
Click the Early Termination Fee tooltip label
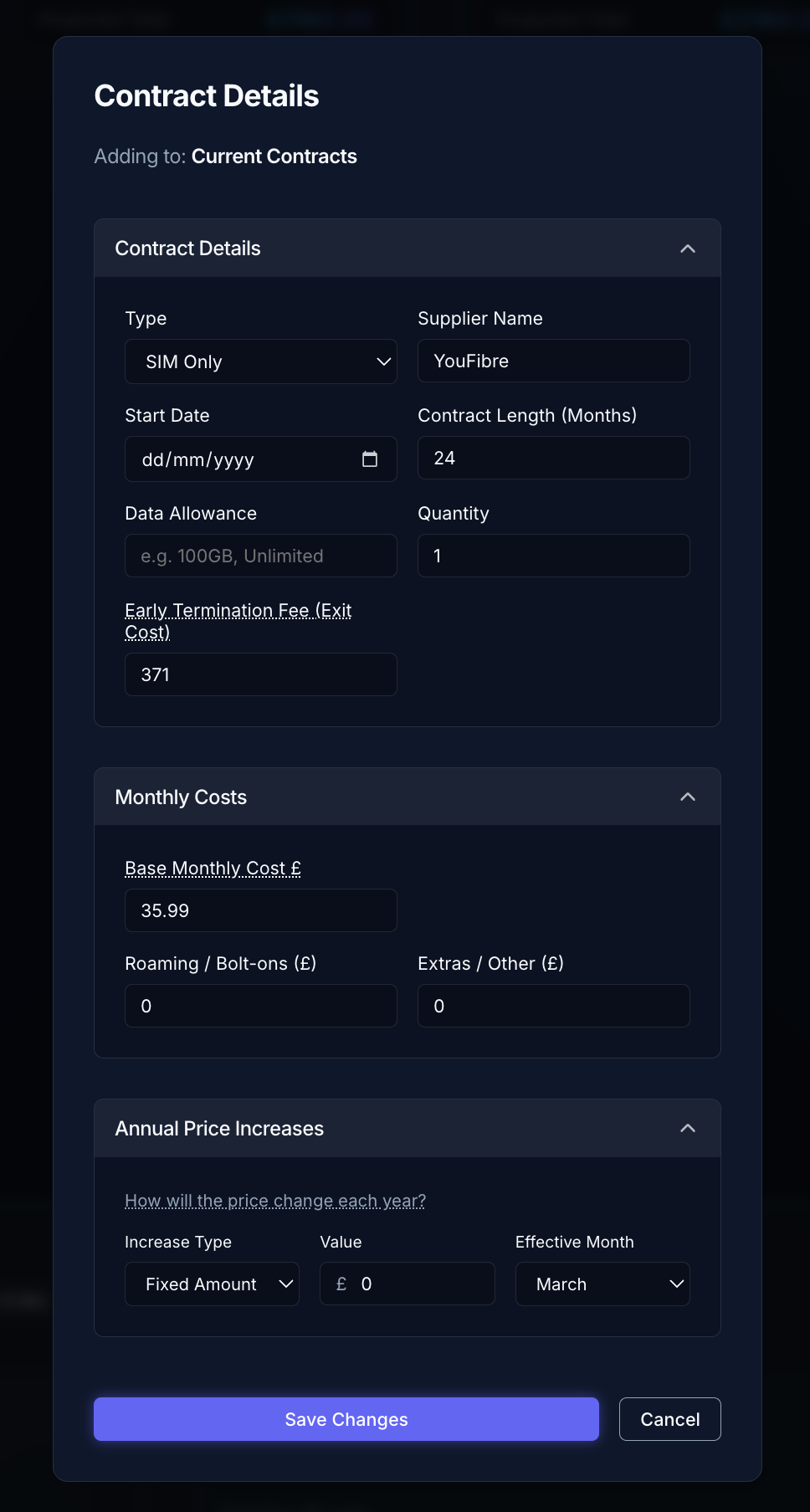(238, 620)
